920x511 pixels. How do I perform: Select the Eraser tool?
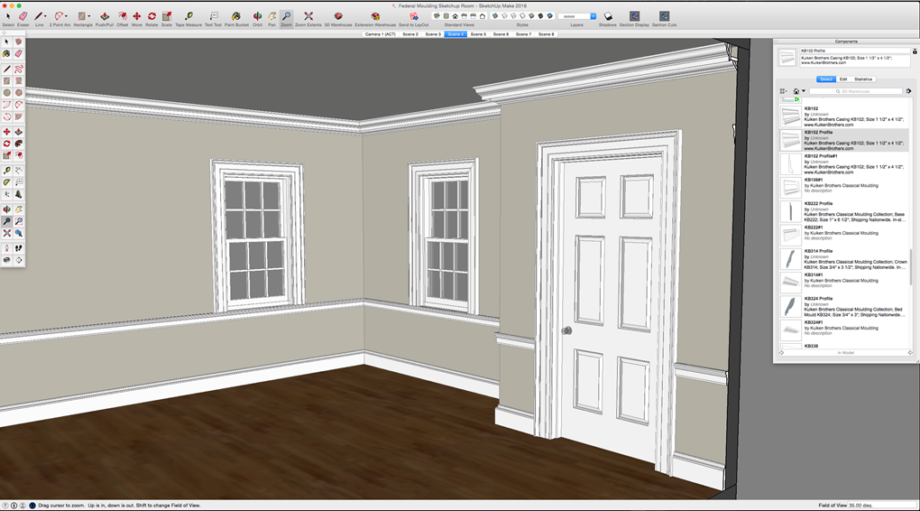coord(23,17)
